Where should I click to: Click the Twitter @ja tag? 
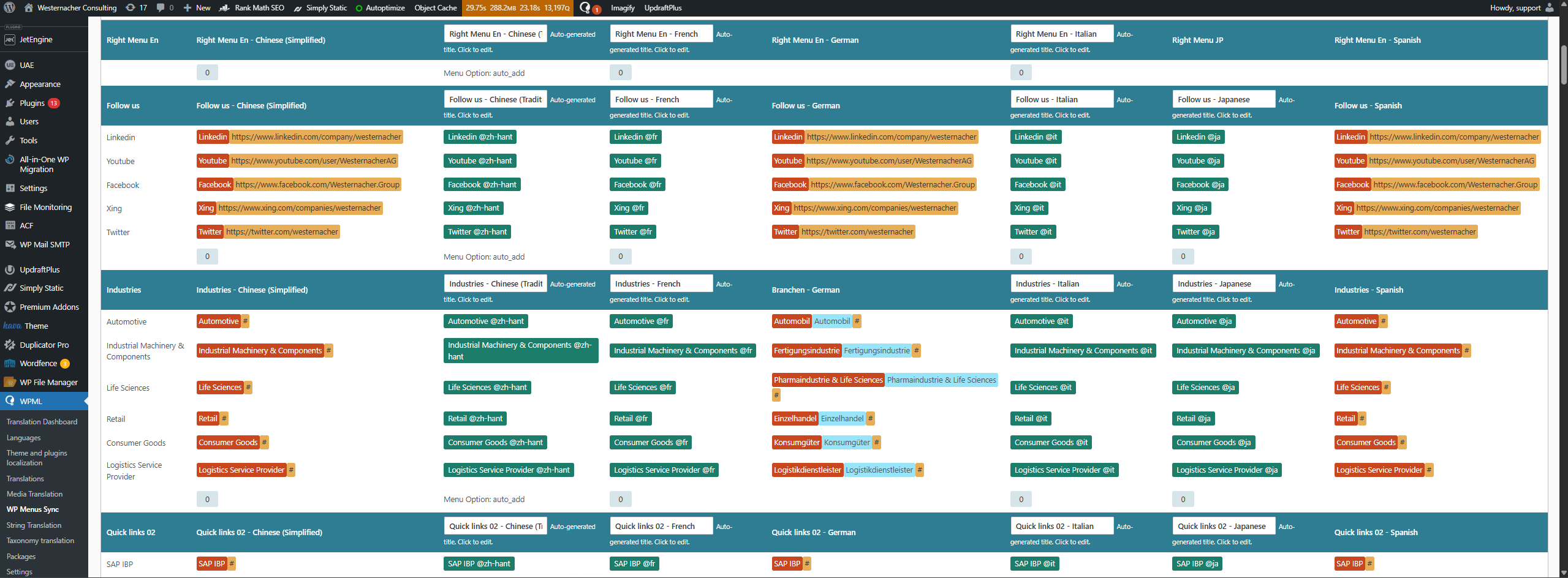coord(1195,231)
